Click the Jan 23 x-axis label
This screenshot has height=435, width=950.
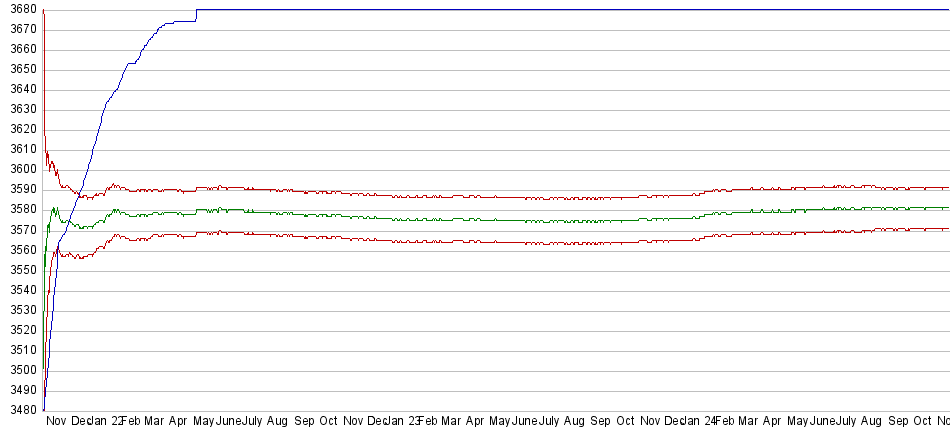(x=405, y=422)
